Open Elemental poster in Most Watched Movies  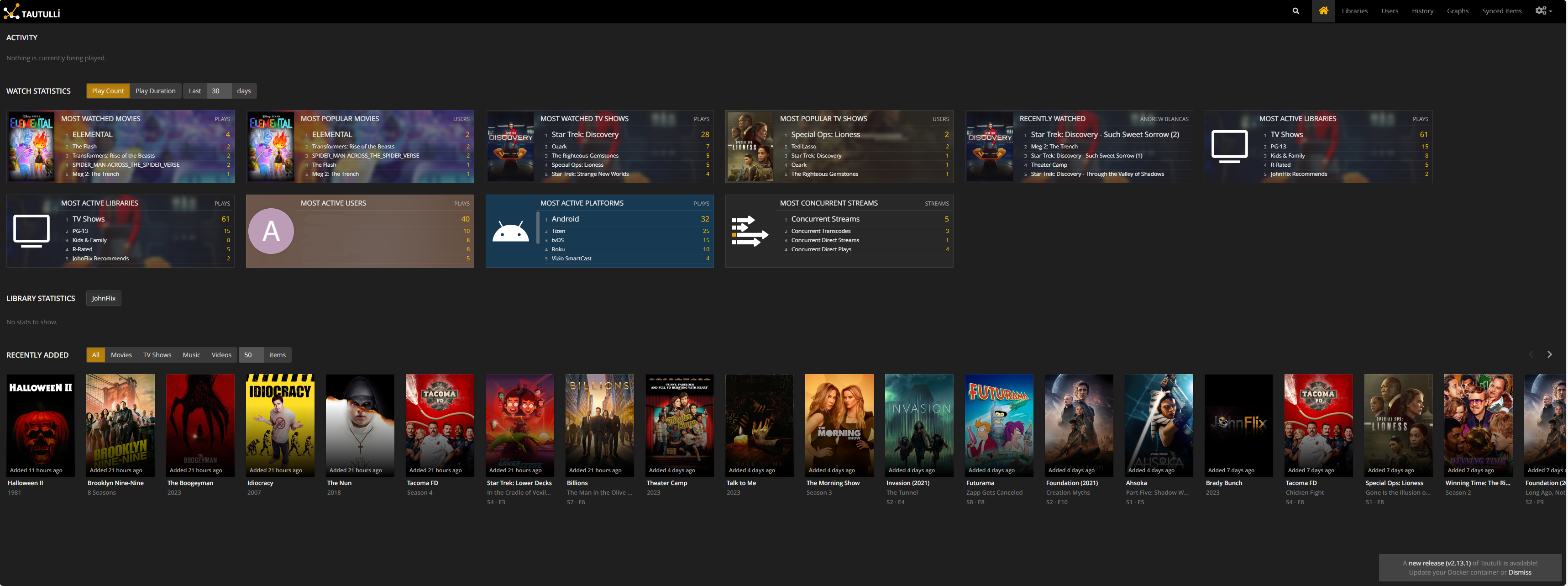31,147
